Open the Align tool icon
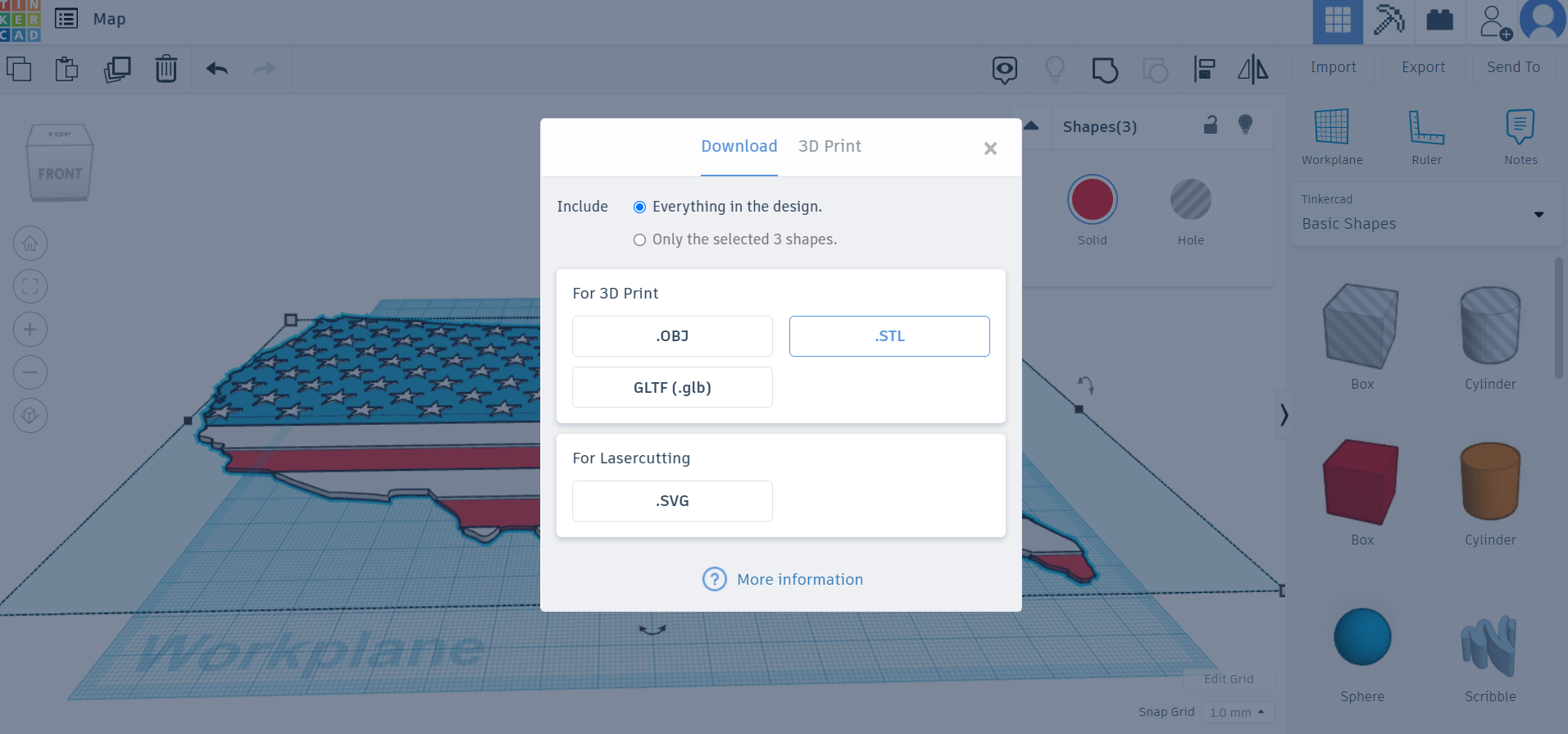This screenshot has height=734, width=1568. (1204, 70)
